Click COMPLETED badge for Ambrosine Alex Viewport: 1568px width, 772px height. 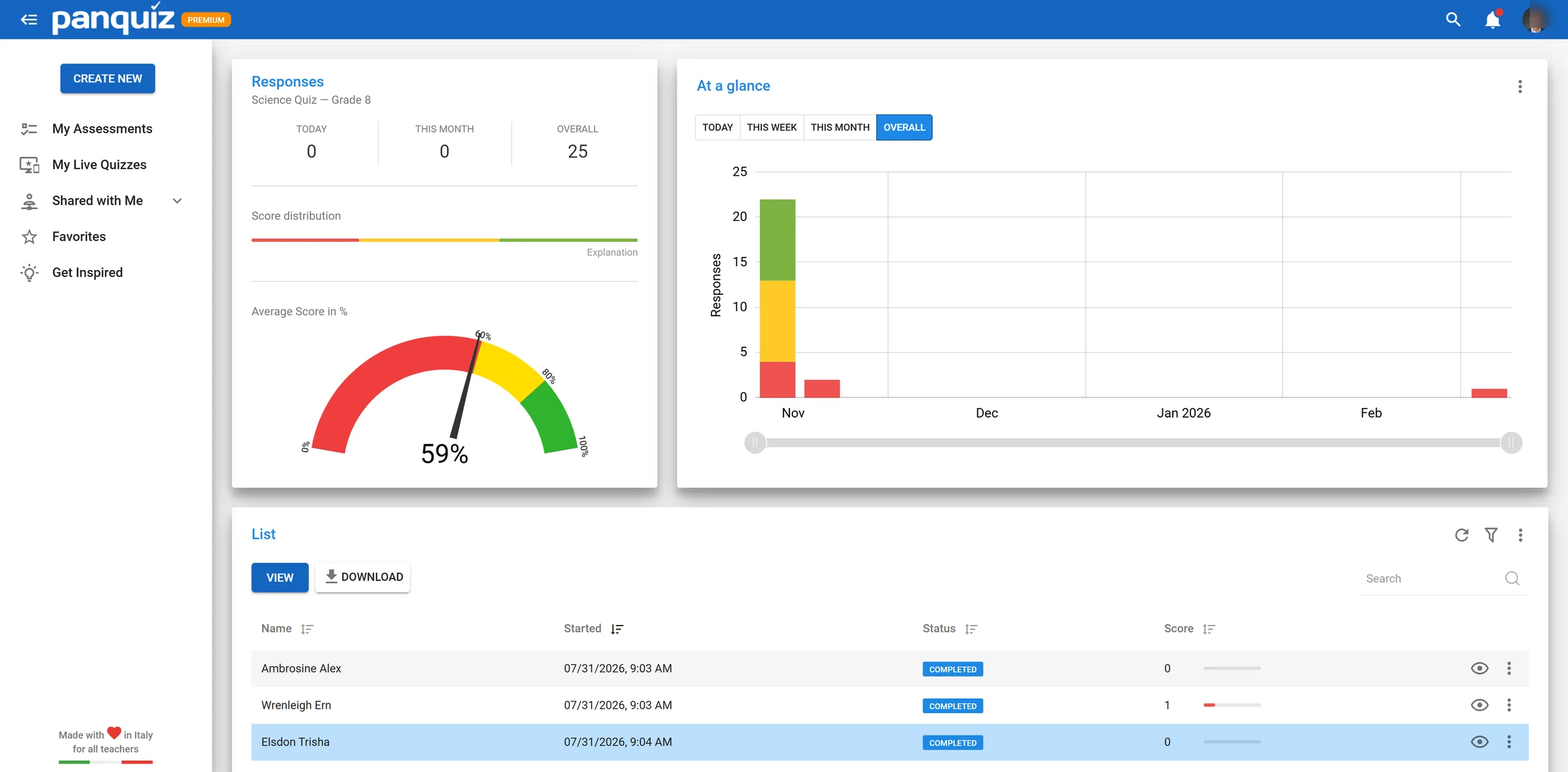coord(953,669)
